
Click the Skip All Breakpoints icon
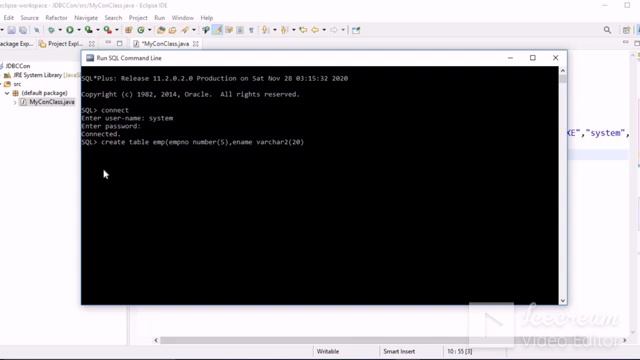(36, 30)
